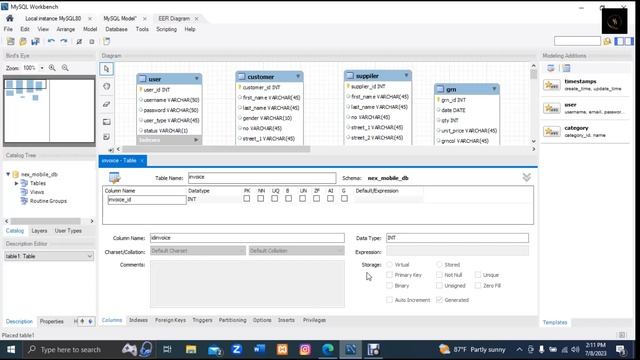Screen dimensions: 640x360
Task: Check the UQ box for invoice_id
Action: [274, 199]
